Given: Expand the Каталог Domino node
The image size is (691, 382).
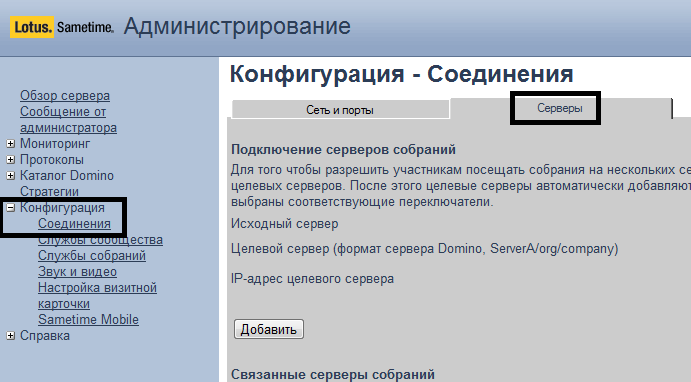Looking at the screenshot, I should [x=11, y=175].
